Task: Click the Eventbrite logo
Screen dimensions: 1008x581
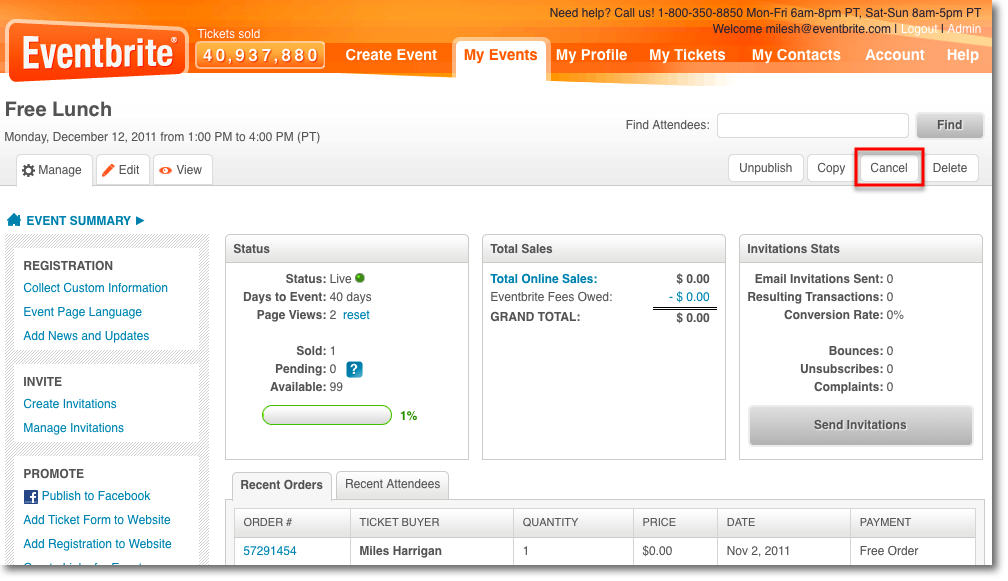Action: 97,52
